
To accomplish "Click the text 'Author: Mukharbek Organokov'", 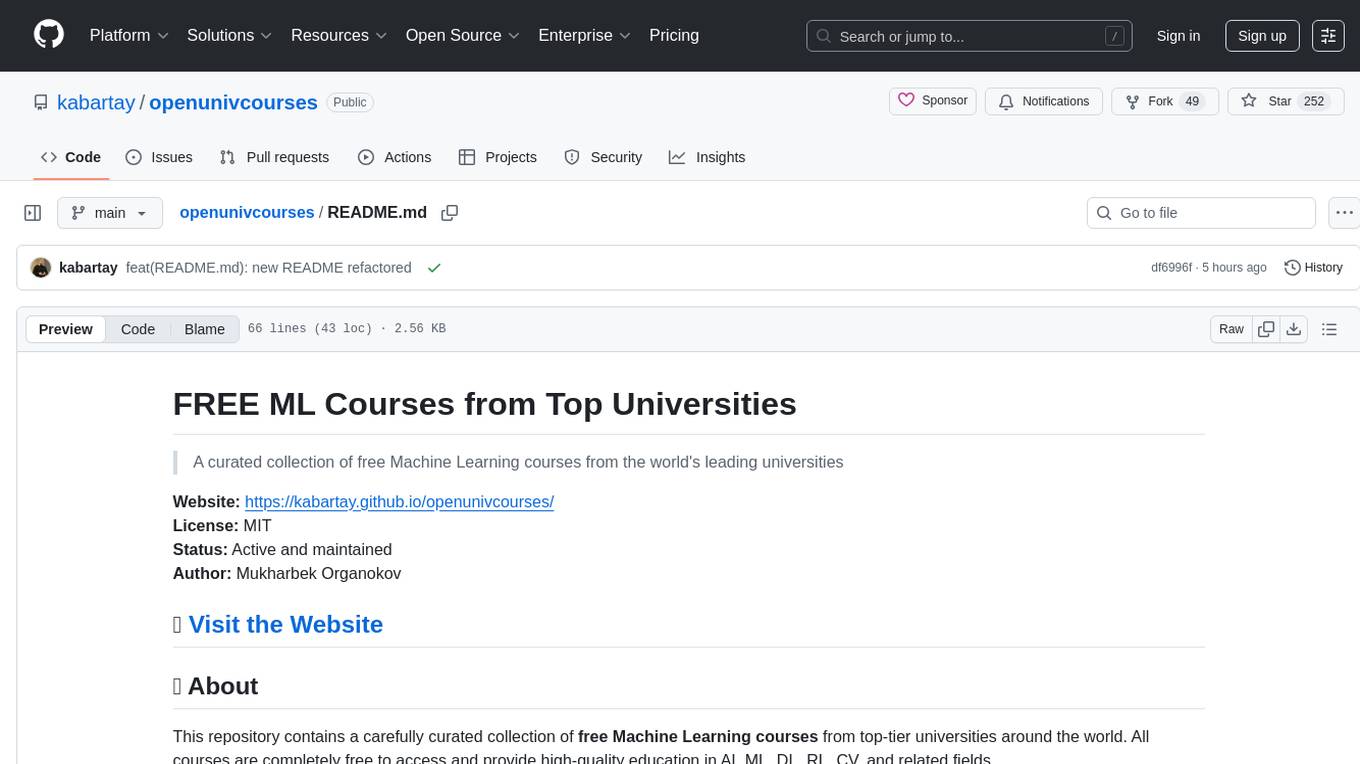I will (x=287, y=573).
